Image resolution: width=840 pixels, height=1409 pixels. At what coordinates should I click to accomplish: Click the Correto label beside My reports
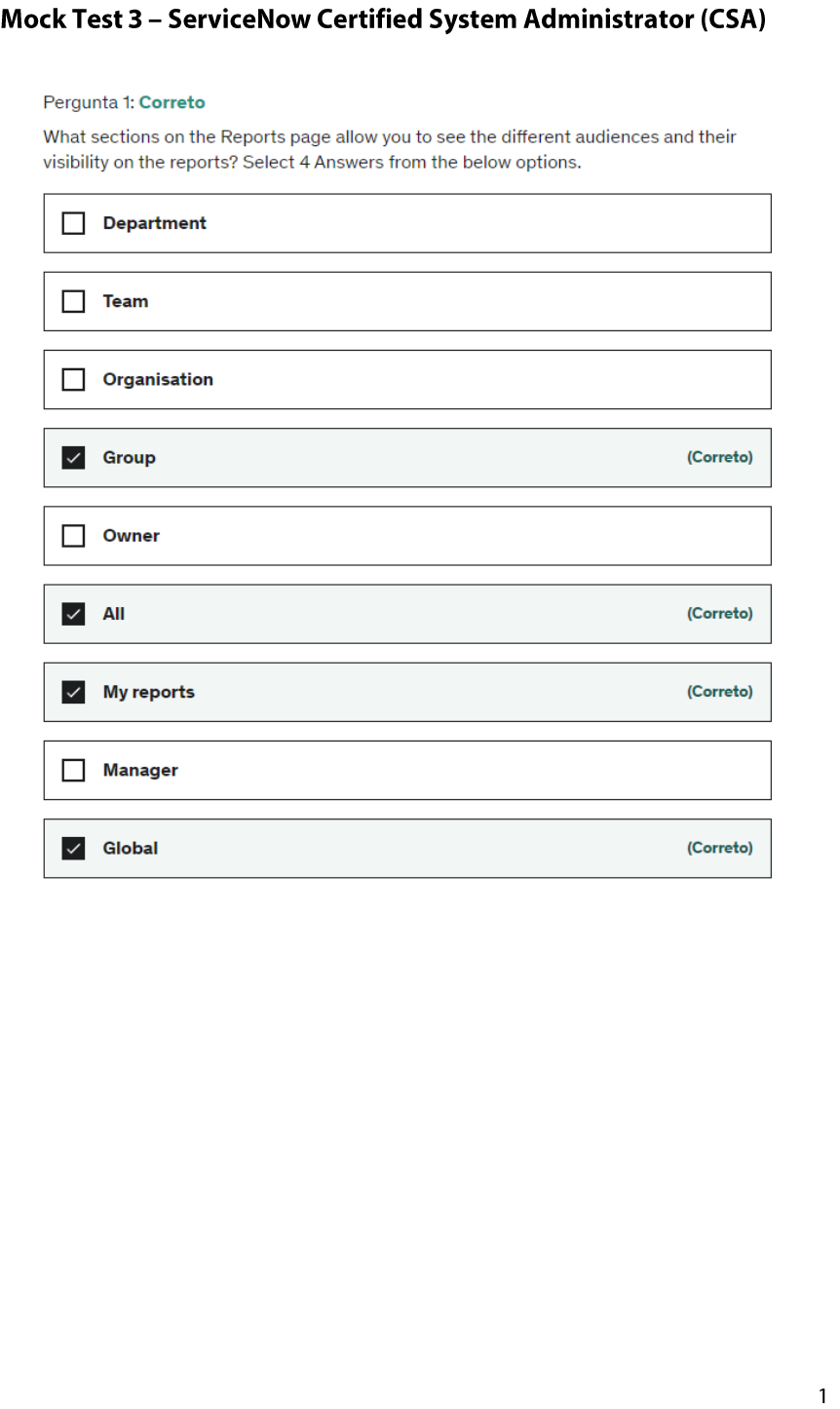click(x=720, y=692)
